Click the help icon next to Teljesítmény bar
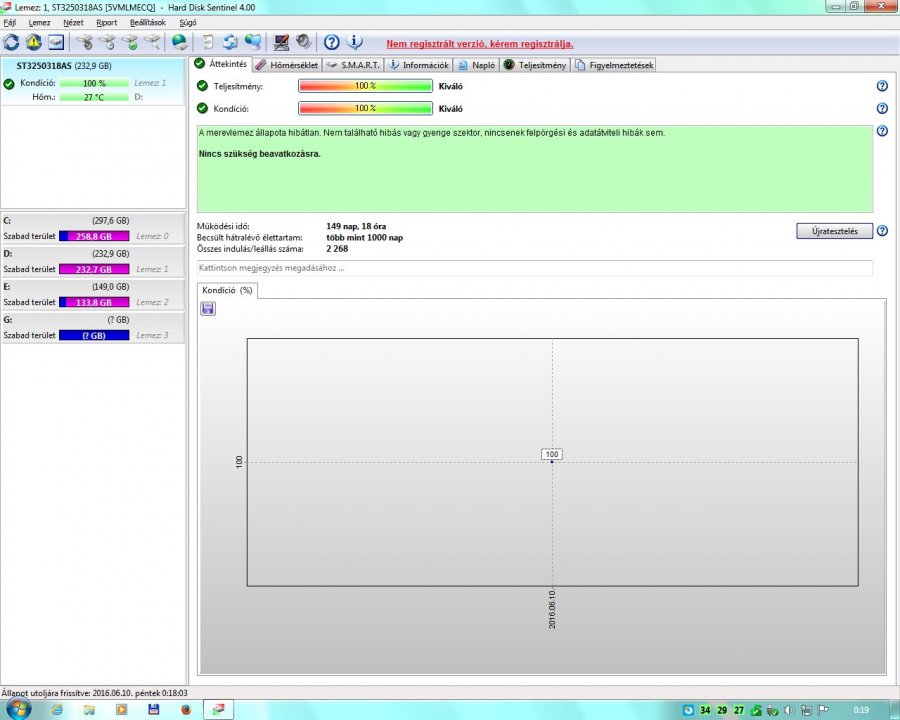Viewport: 900px width, 720px height. 882,86
